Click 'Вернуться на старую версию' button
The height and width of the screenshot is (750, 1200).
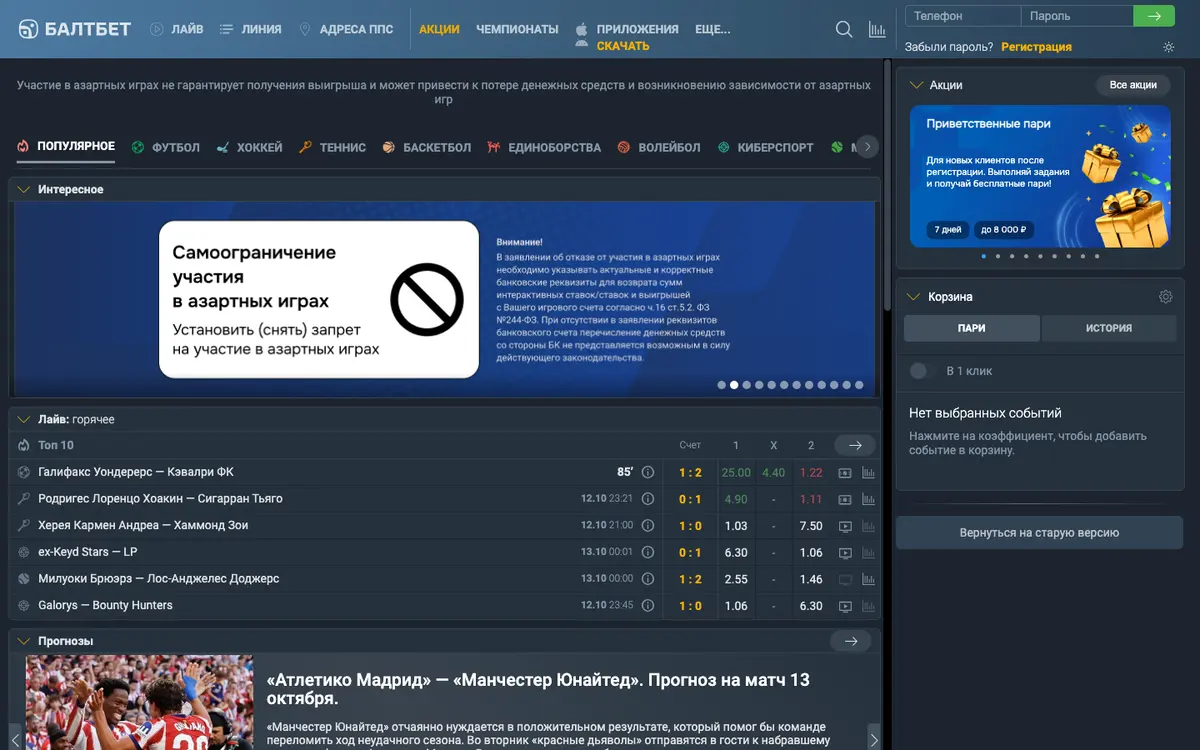(1039, 533)
